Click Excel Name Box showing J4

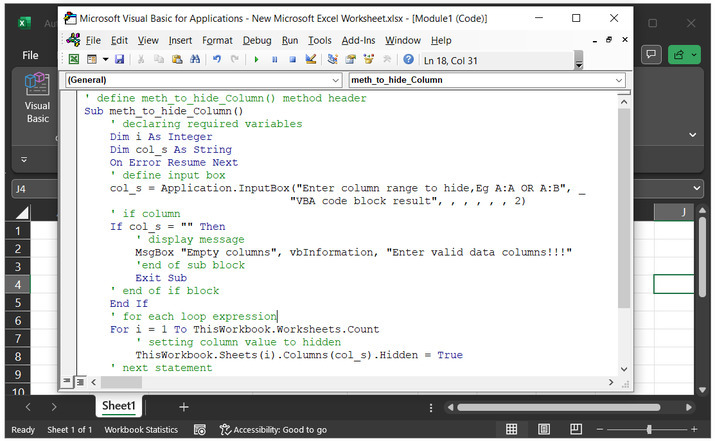pyautogui.click(x=35, y=189)
